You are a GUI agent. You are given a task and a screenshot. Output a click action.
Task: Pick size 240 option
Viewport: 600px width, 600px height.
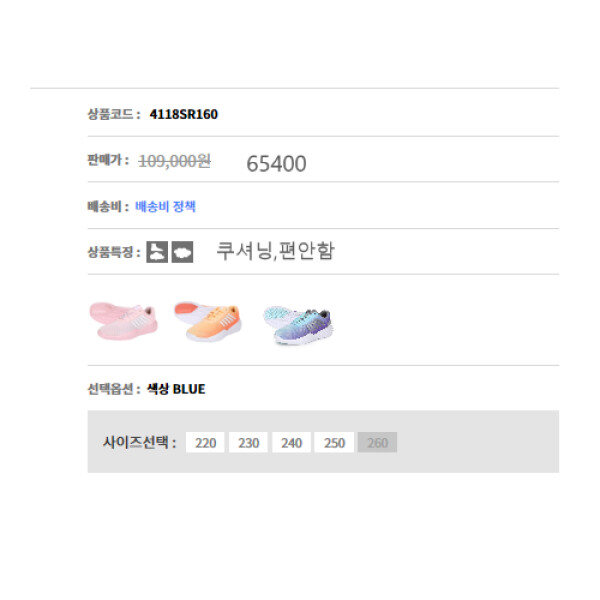coord(291,443)
